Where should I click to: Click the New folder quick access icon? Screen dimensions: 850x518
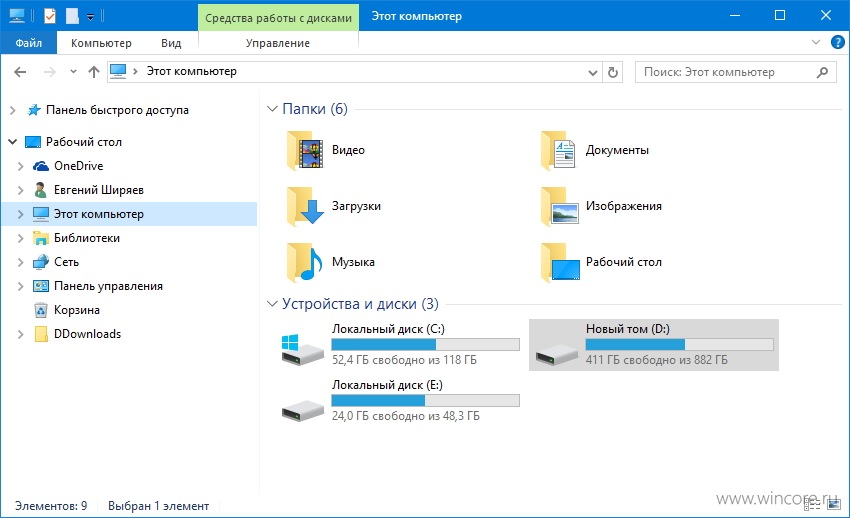pos(72,16)
